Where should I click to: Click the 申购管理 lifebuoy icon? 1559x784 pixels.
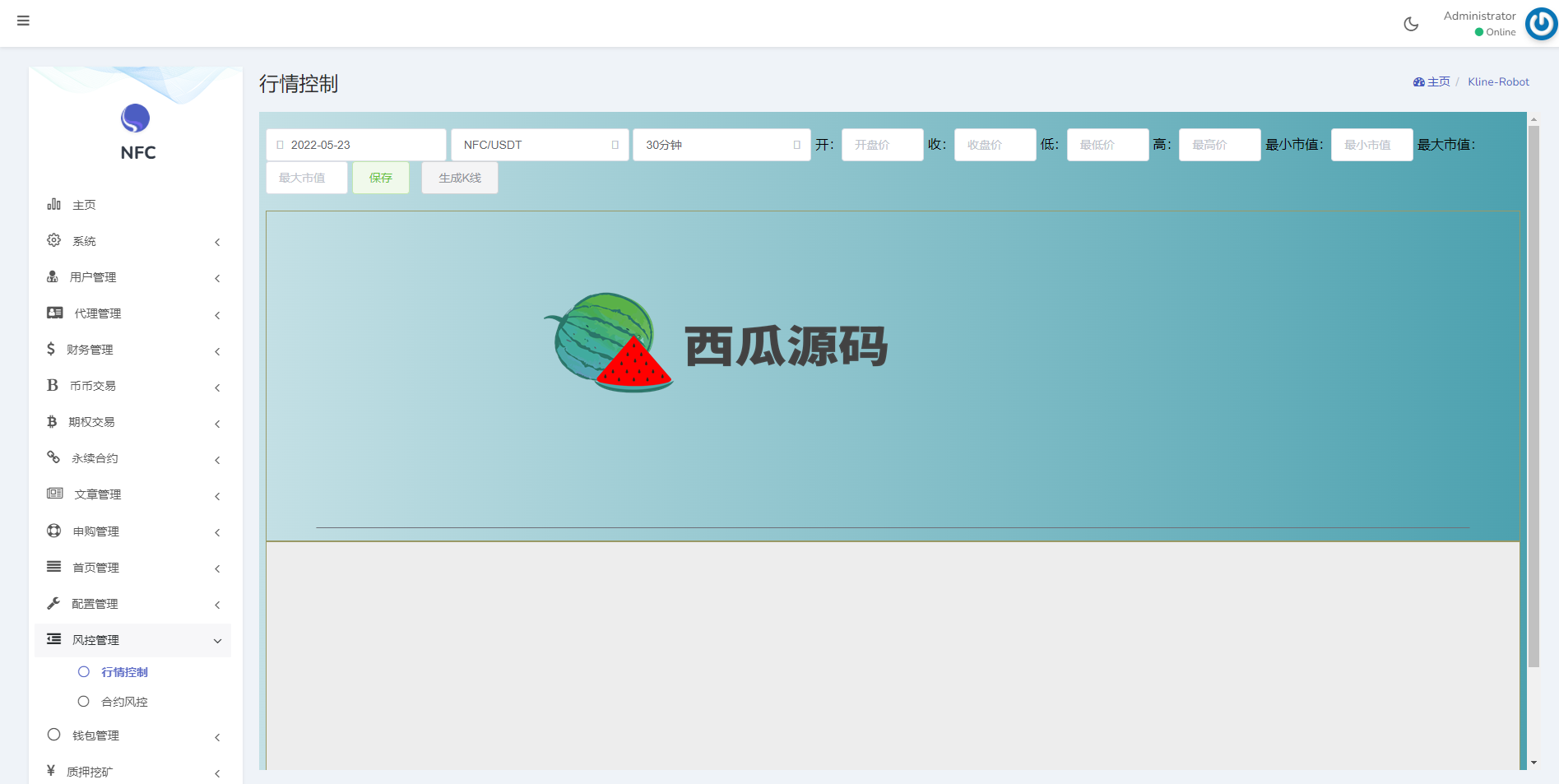coord(54,531)
